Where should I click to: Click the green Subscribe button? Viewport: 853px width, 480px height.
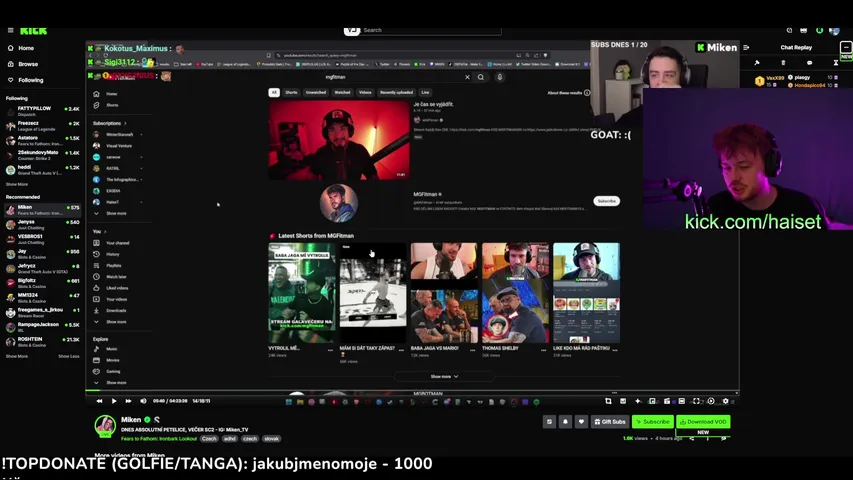coord(652,422)
